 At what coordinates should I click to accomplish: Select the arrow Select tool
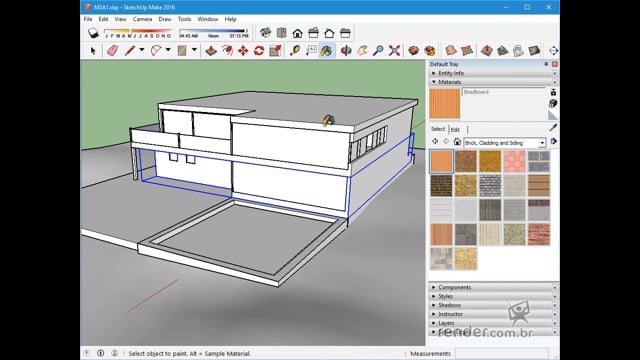tap(93, 51)
